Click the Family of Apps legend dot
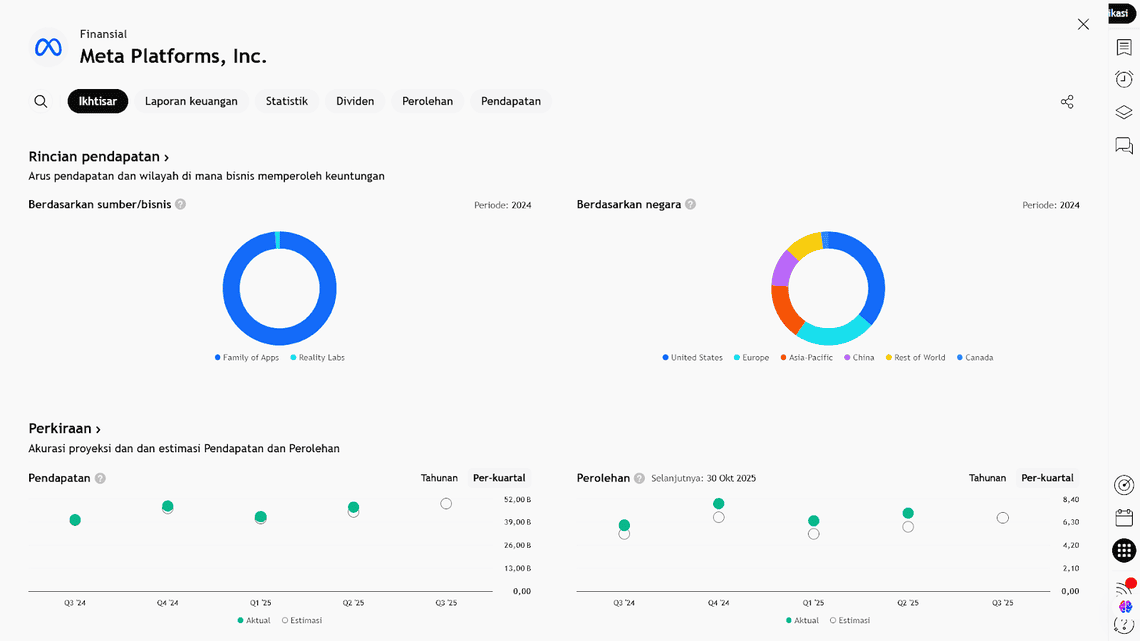Viewport: 1140px width, 641px height. click(218, 358)
